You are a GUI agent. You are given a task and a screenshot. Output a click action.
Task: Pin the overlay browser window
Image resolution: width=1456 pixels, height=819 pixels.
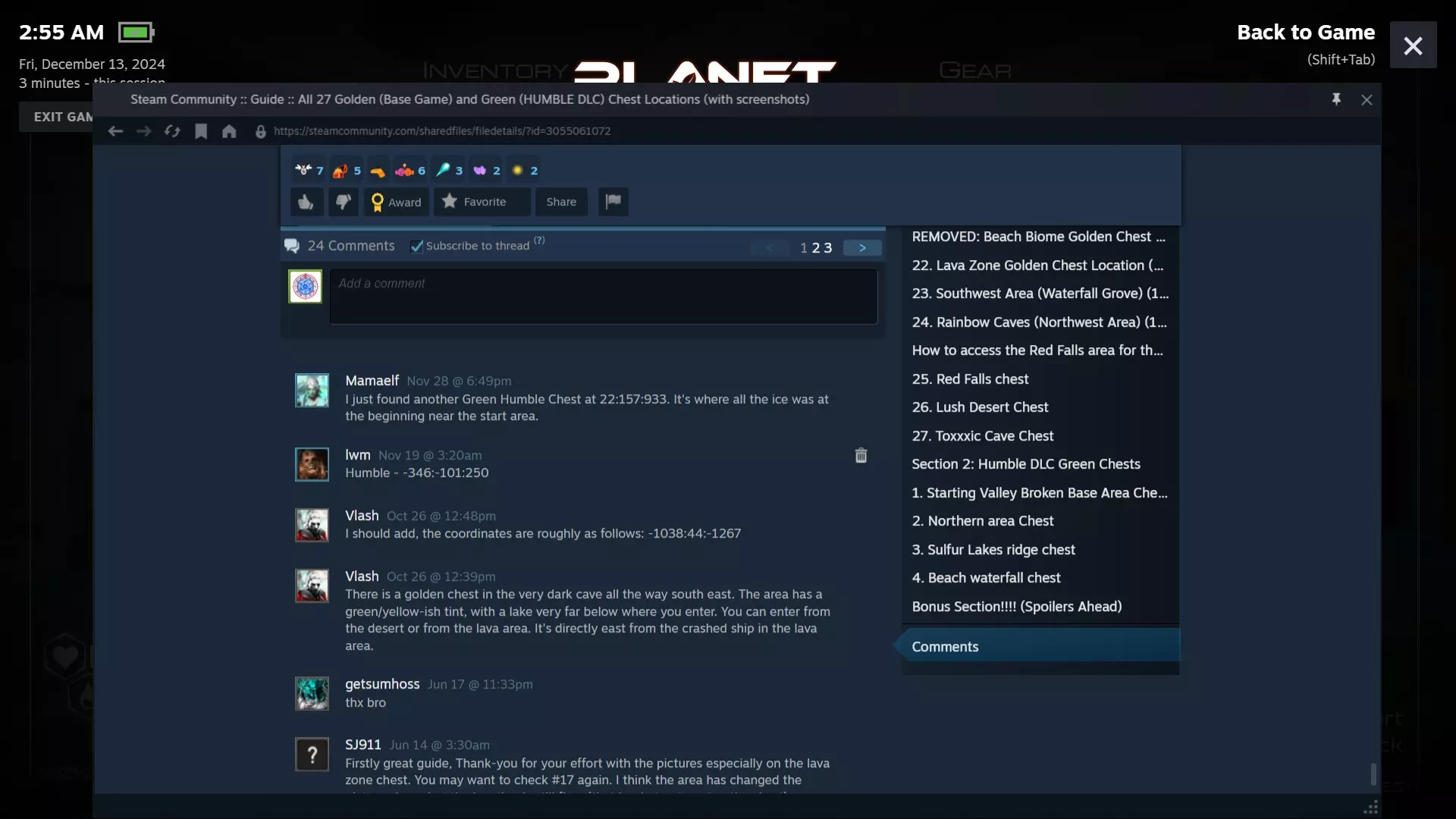pos(1336,99)
